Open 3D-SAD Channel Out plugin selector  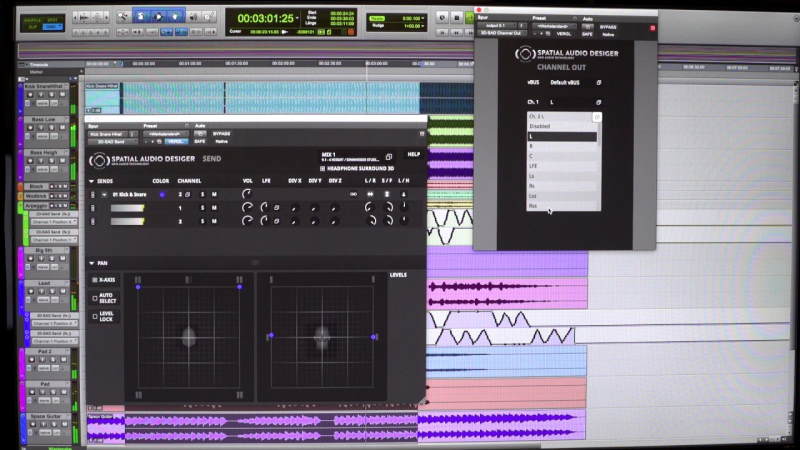click(502, 33)
